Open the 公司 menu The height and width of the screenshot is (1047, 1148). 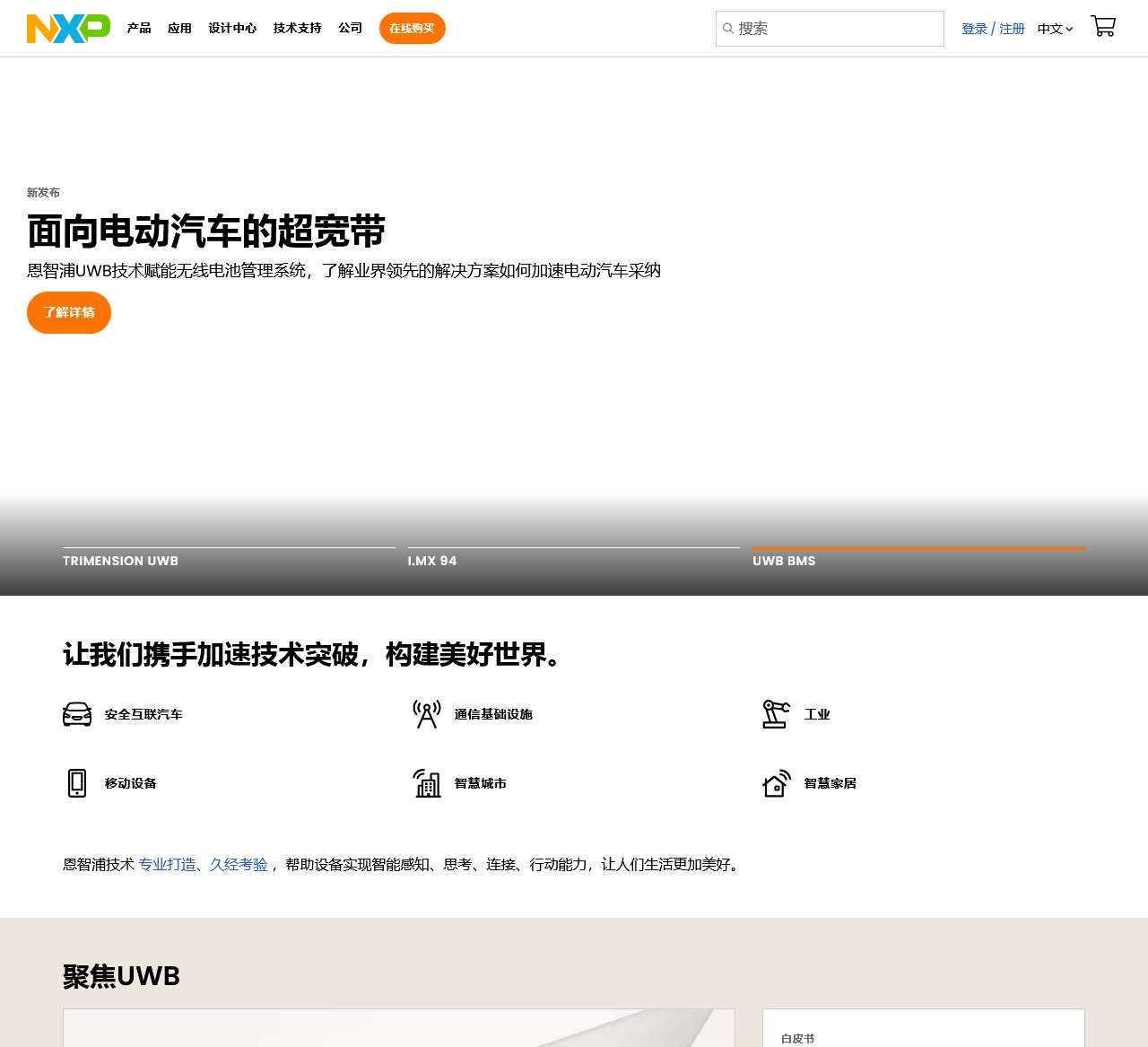[350, 29]
